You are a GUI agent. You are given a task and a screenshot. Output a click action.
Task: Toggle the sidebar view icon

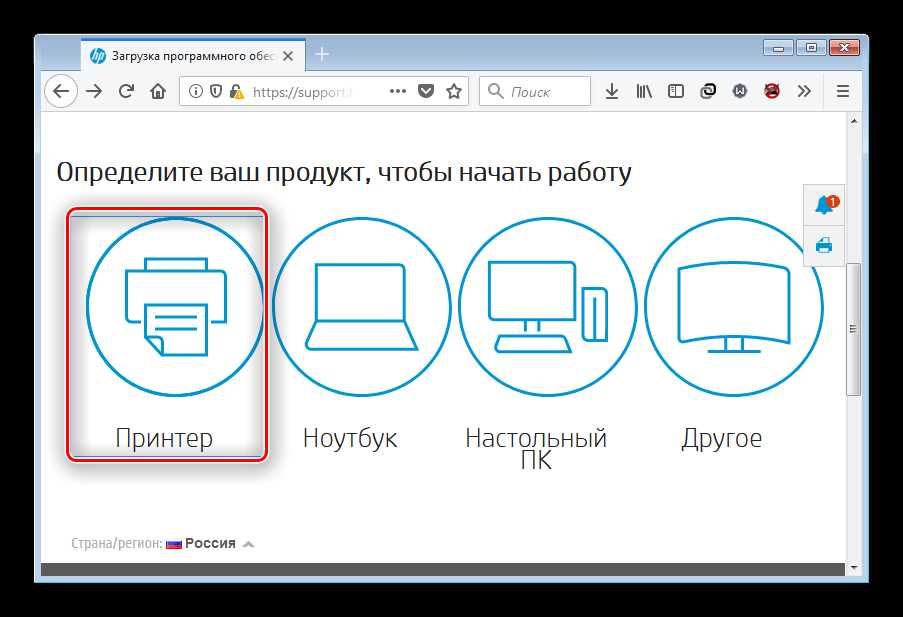[676, 91]
